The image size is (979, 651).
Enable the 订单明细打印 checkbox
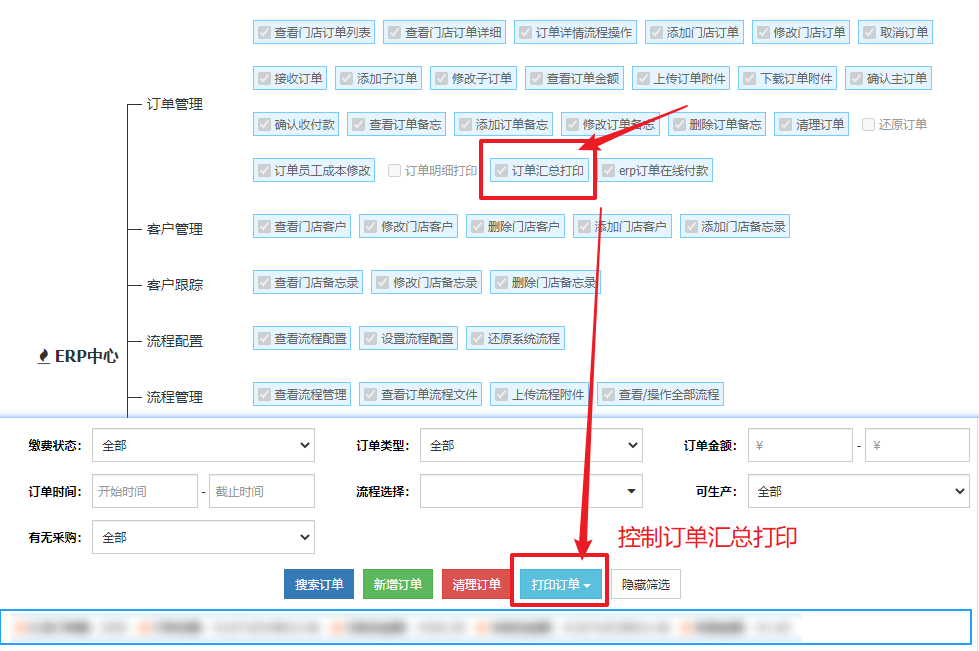pyautogui.click(x=395, y=171)
